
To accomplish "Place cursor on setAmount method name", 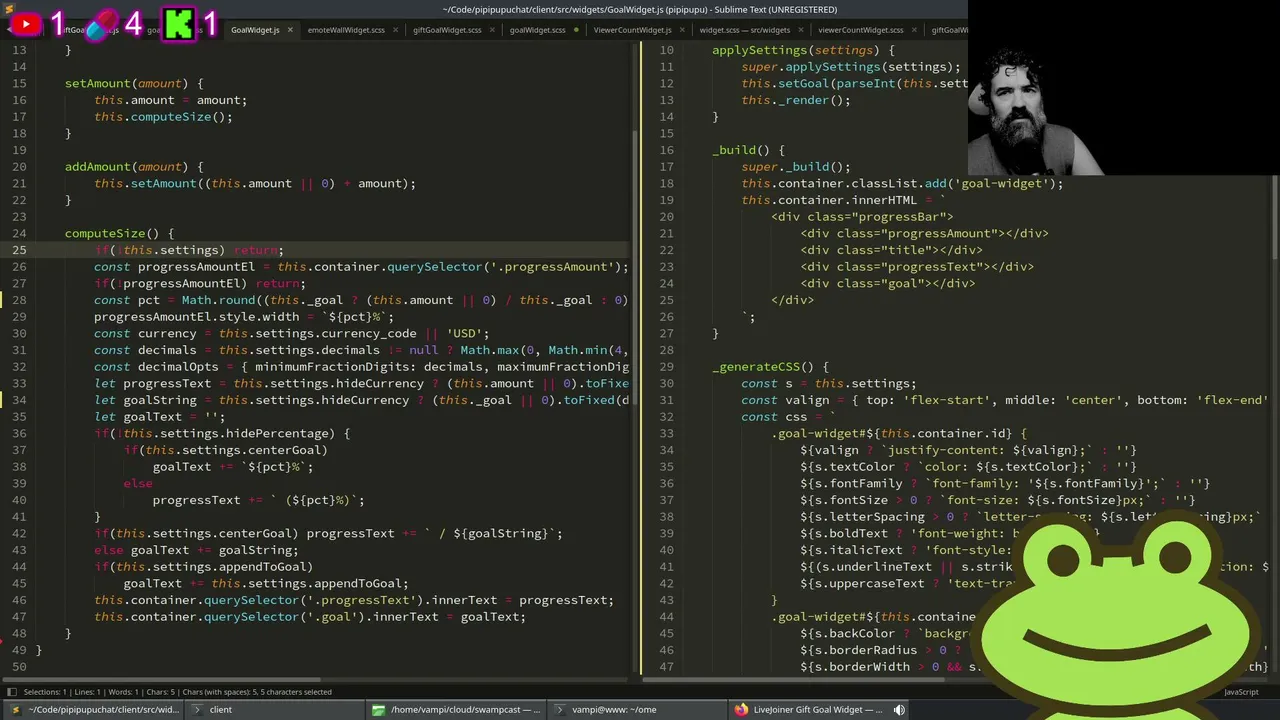I will coord(98,84).
